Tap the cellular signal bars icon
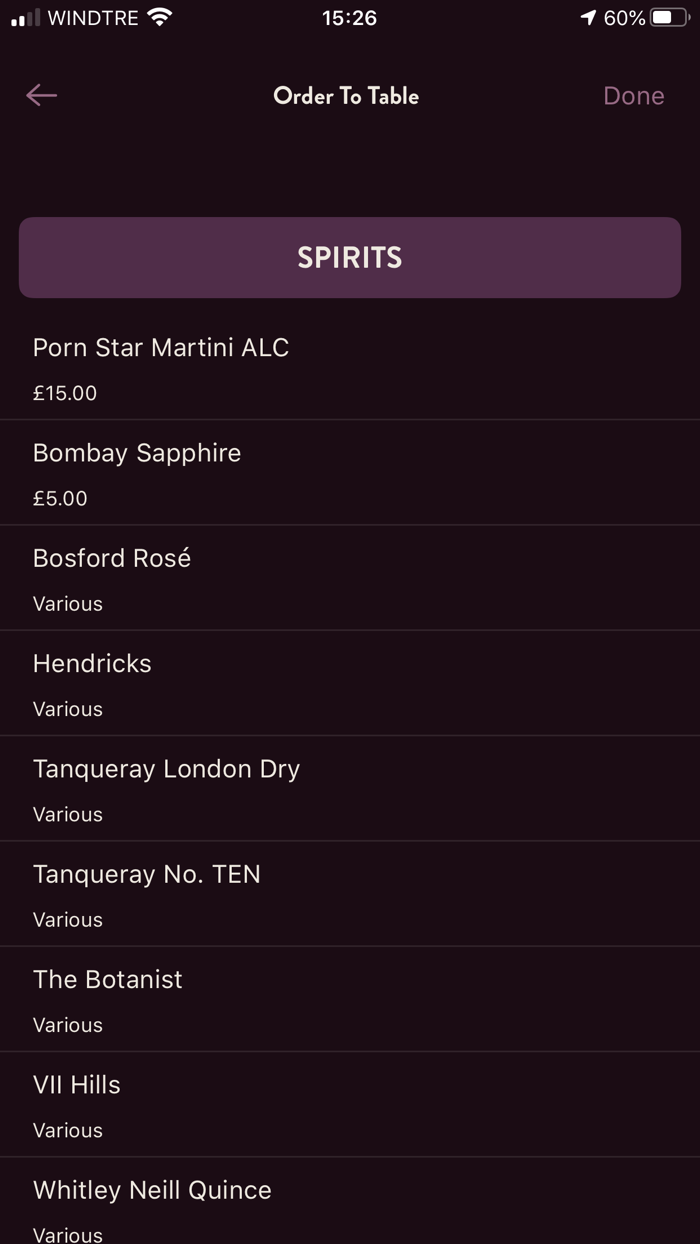 click(x=25, y=18)
